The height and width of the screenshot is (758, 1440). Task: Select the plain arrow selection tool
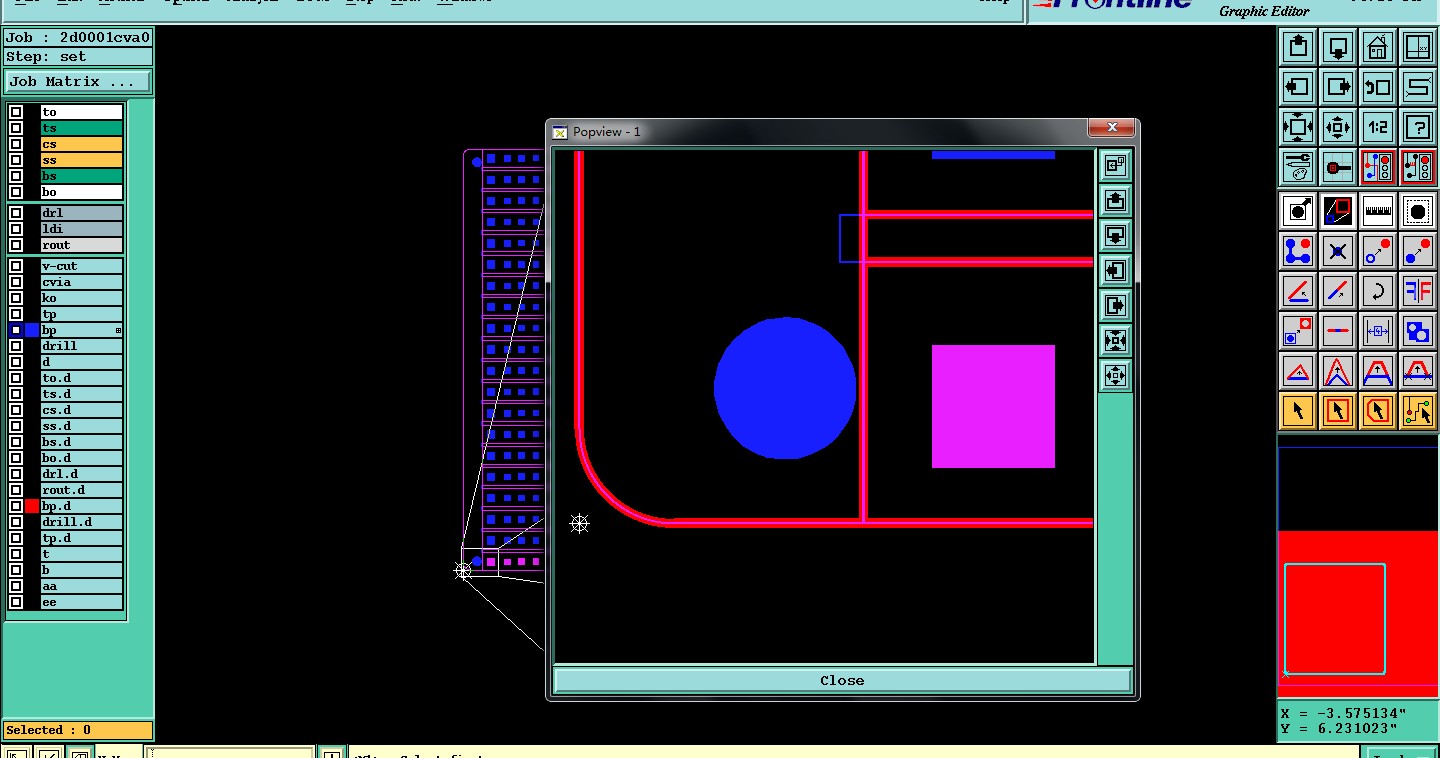[x=1298, y=410]
